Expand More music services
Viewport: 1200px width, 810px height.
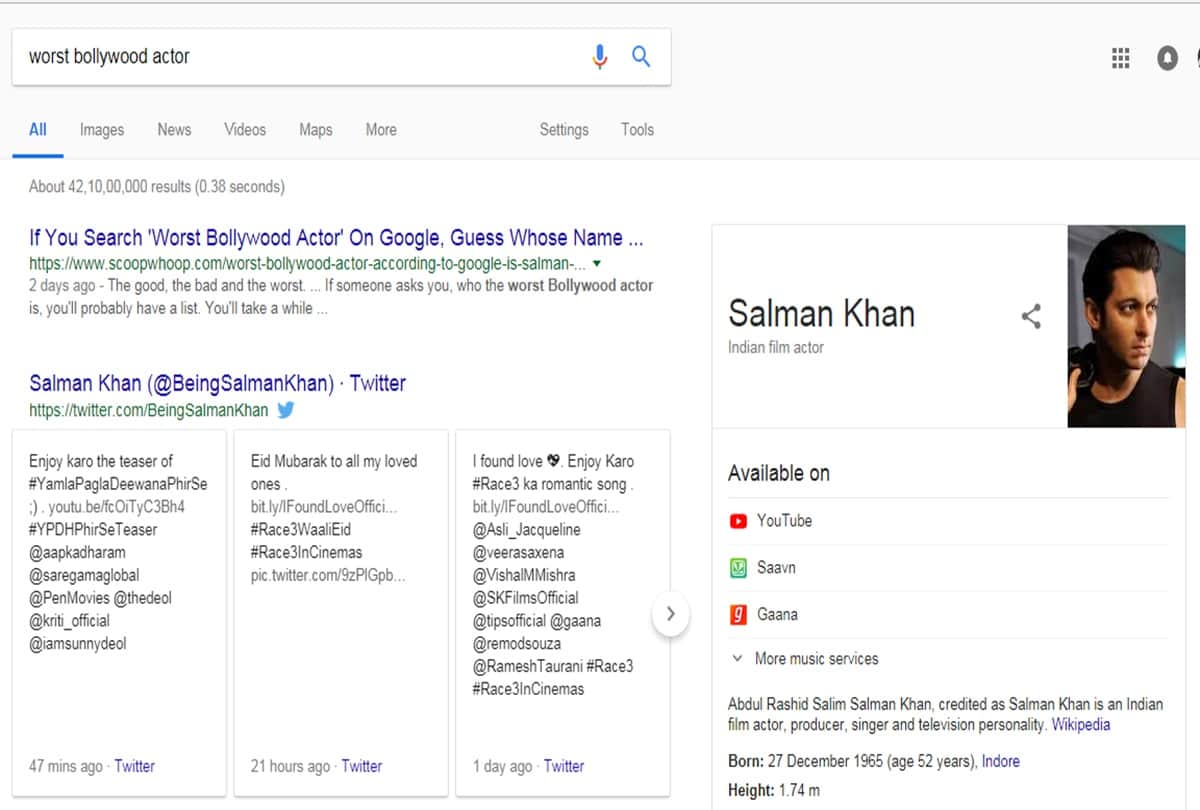click(x=804, y=659)
